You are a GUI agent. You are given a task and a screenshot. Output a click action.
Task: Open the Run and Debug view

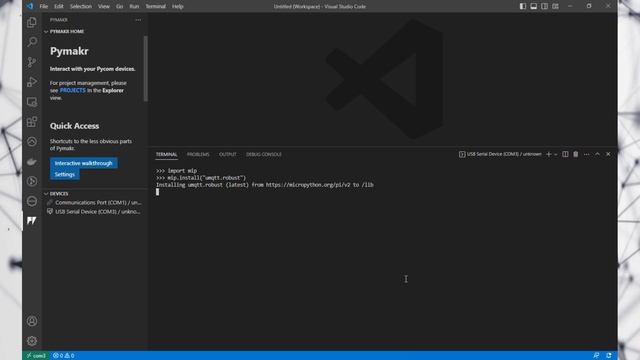click(x=32, y=82)
